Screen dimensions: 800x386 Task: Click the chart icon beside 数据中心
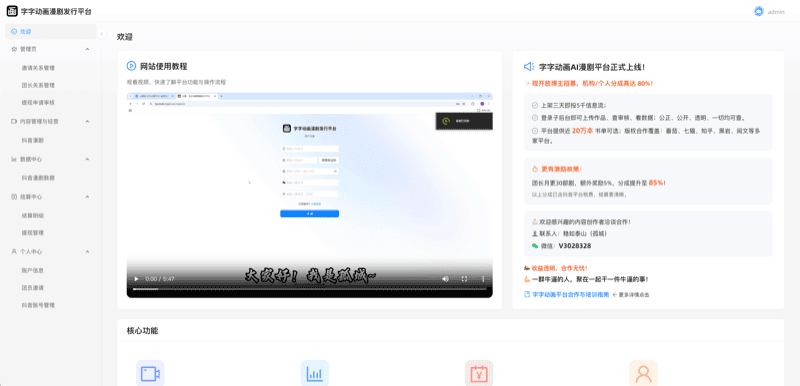14,159
